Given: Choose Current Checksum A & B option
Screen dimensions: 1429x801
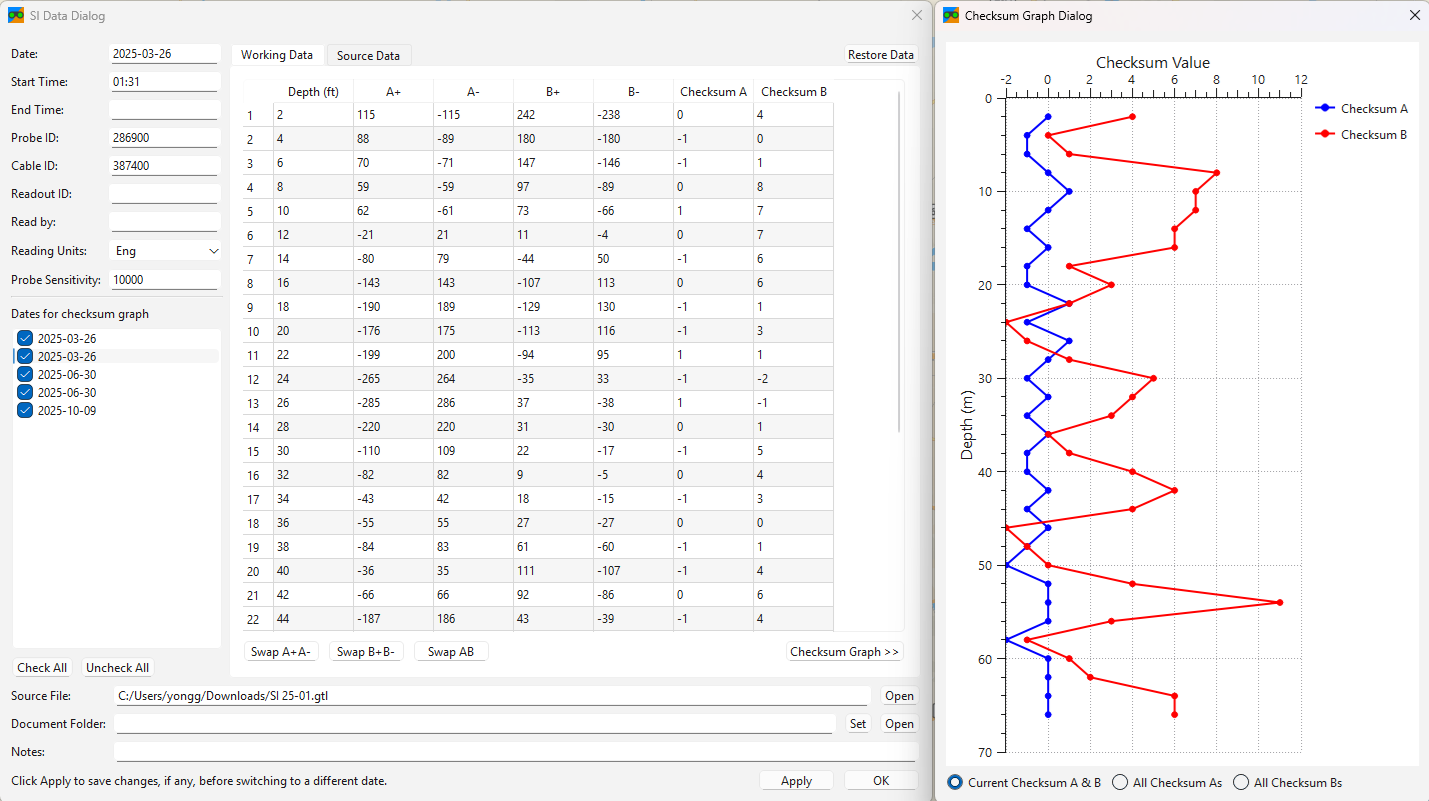Looking at the screenshot, I should [955, 783].
